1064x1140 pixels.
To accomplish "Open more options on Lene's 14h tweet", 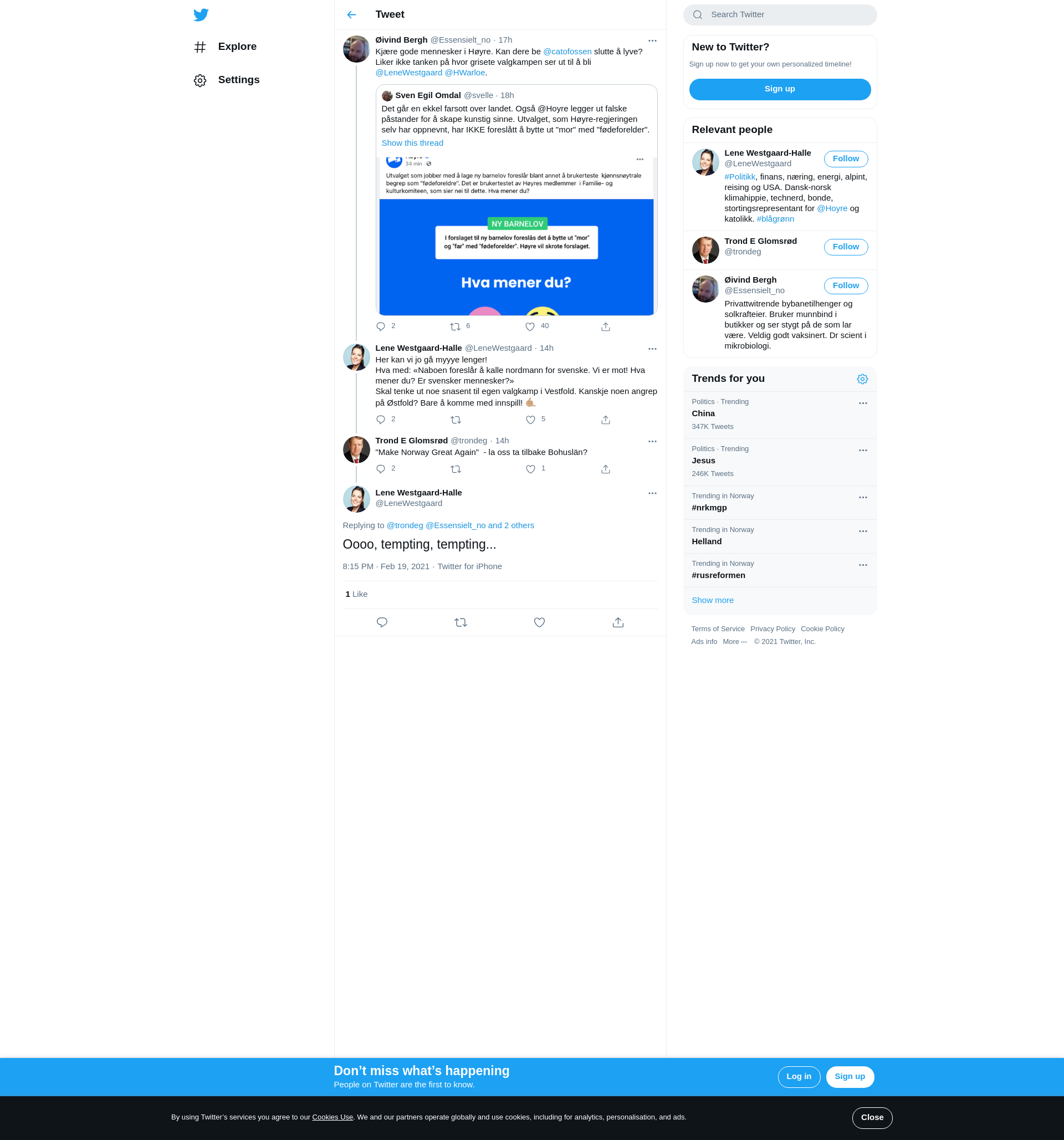I will click(x=652, y=349).
